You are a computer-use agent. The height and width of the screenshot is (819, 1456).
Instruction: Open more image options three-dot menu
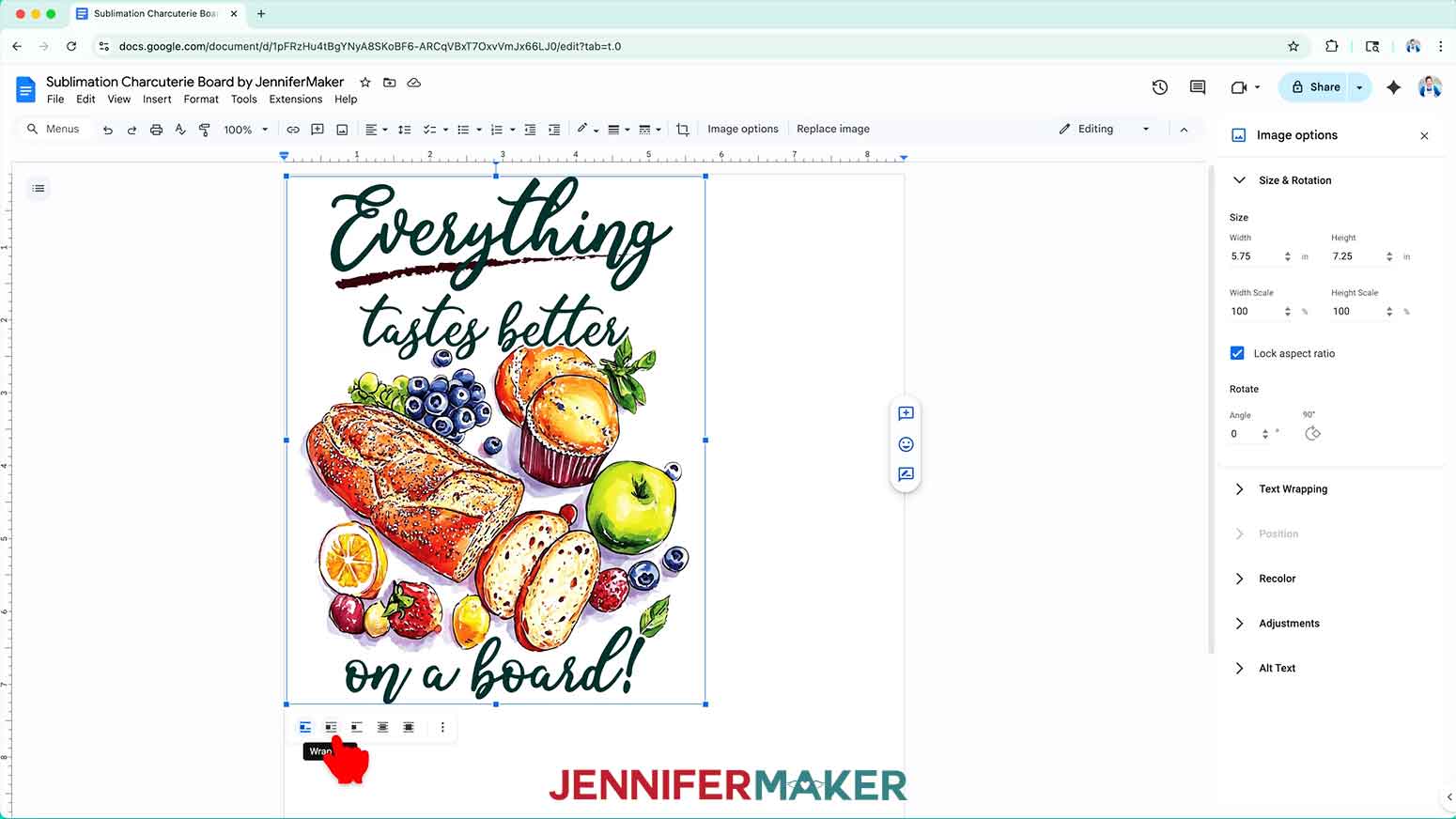tap(442, 727)
